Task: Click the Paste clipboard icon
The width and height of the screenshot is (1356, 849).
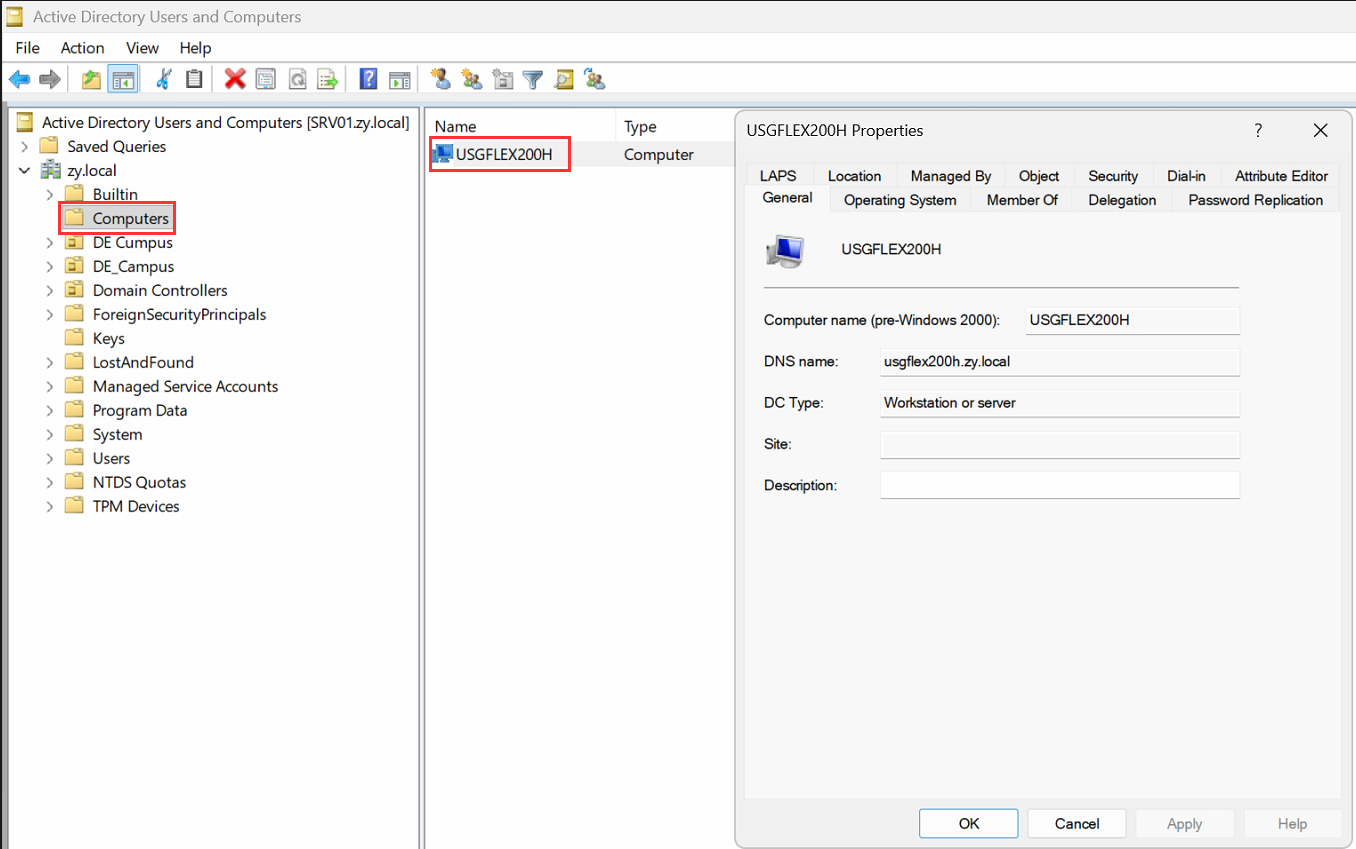Action: click(x=194, y=79)
